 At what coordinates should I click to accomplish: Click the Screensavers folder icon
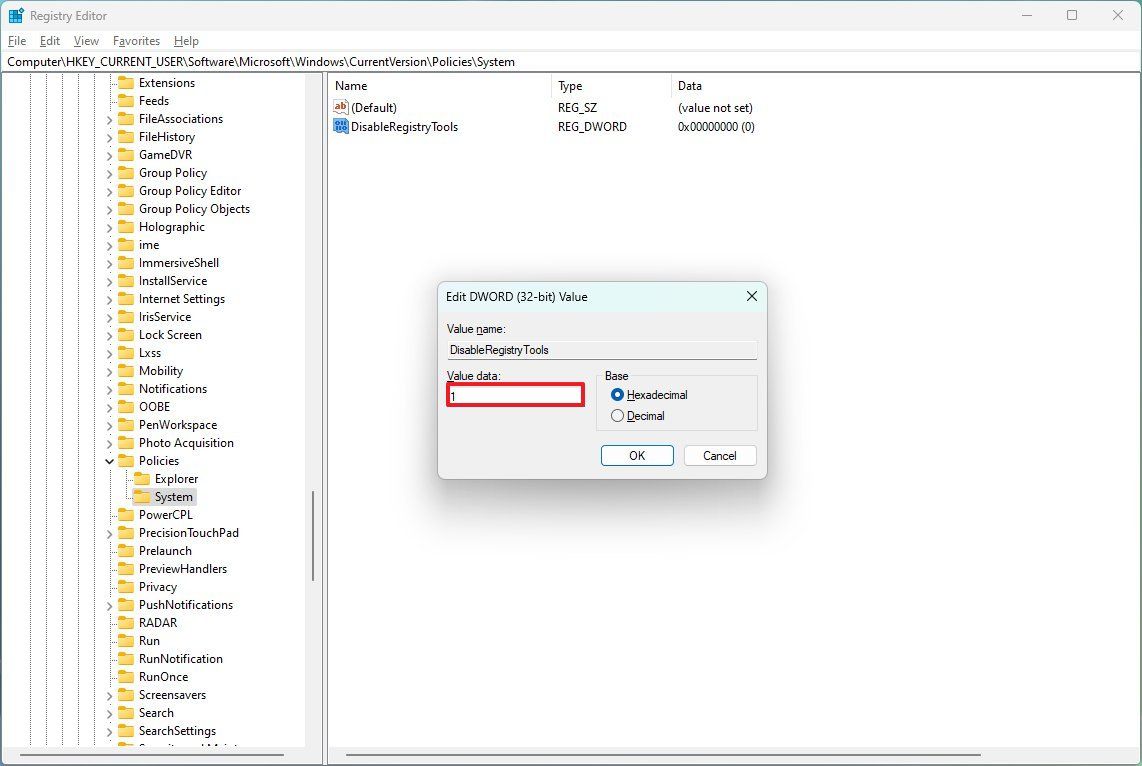[x=124, y=694]
